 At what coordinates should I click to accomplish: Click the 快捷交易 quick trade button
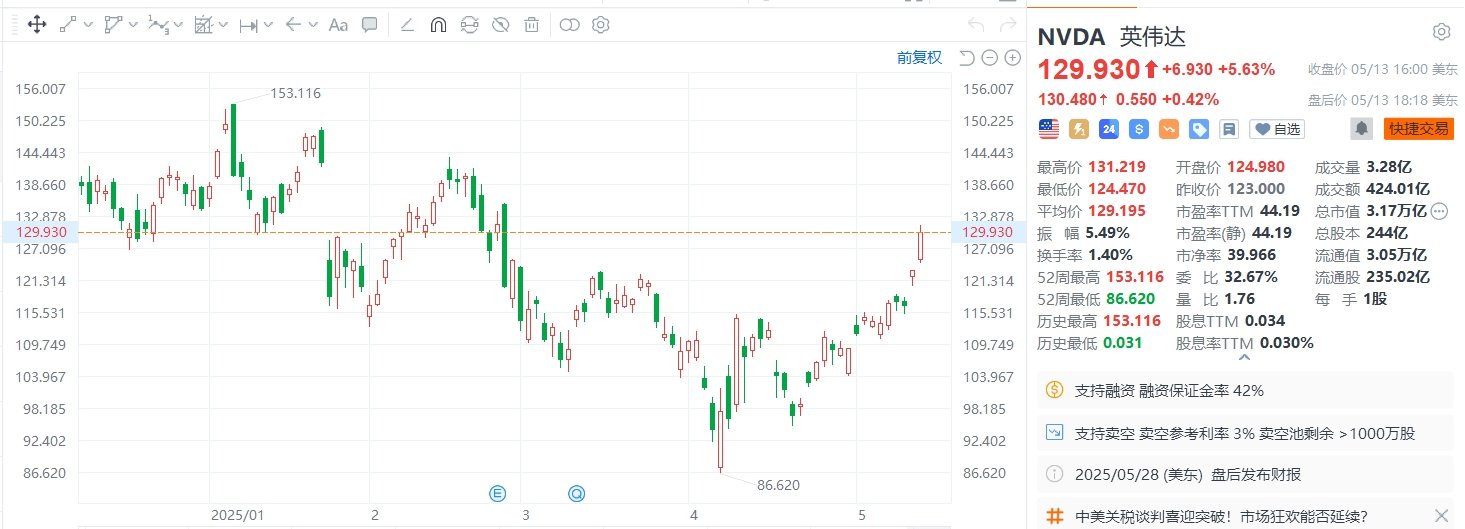[x=1417, y=128]
